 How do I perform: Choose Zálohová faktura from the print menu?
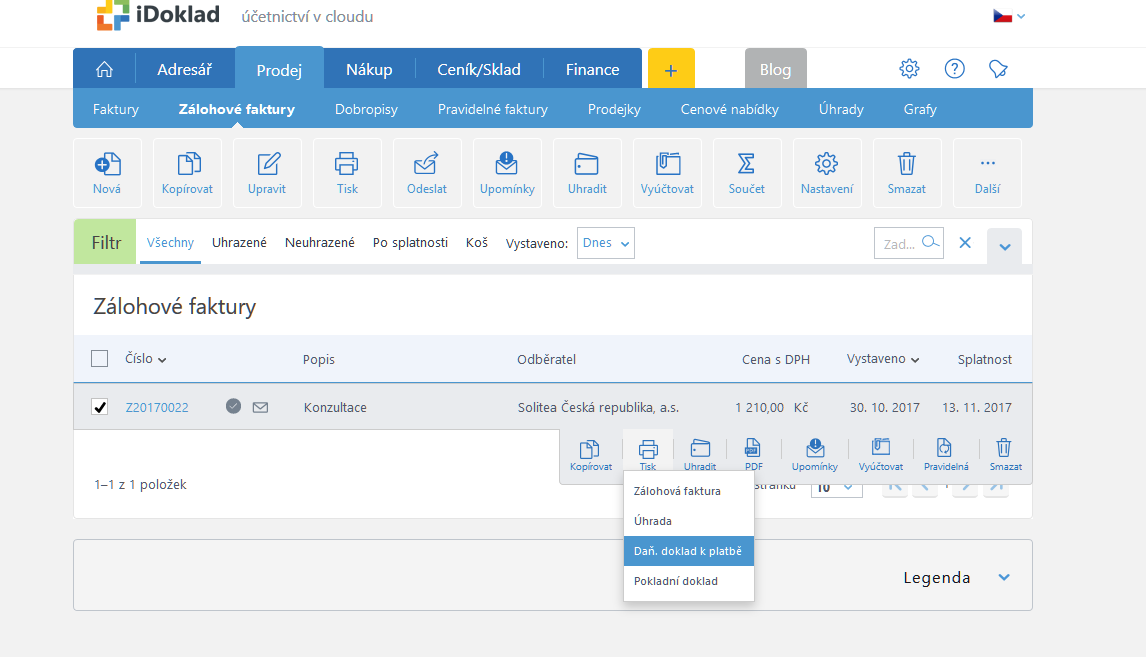coord(688,491)
